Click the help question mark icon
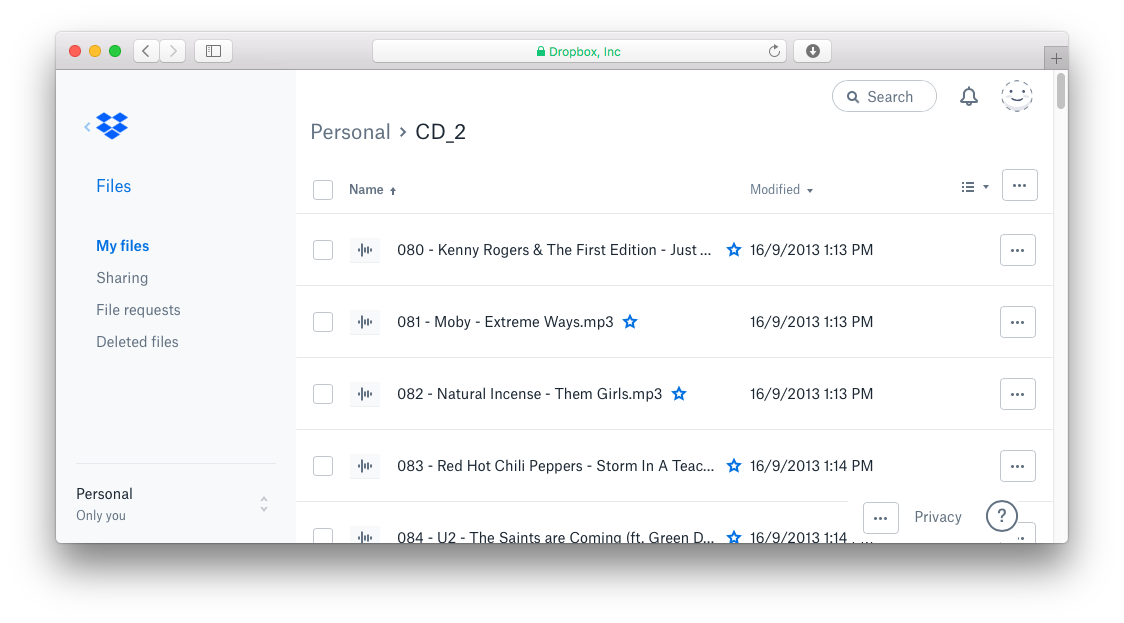The image size is (1124, 623). click(1001, 516)
